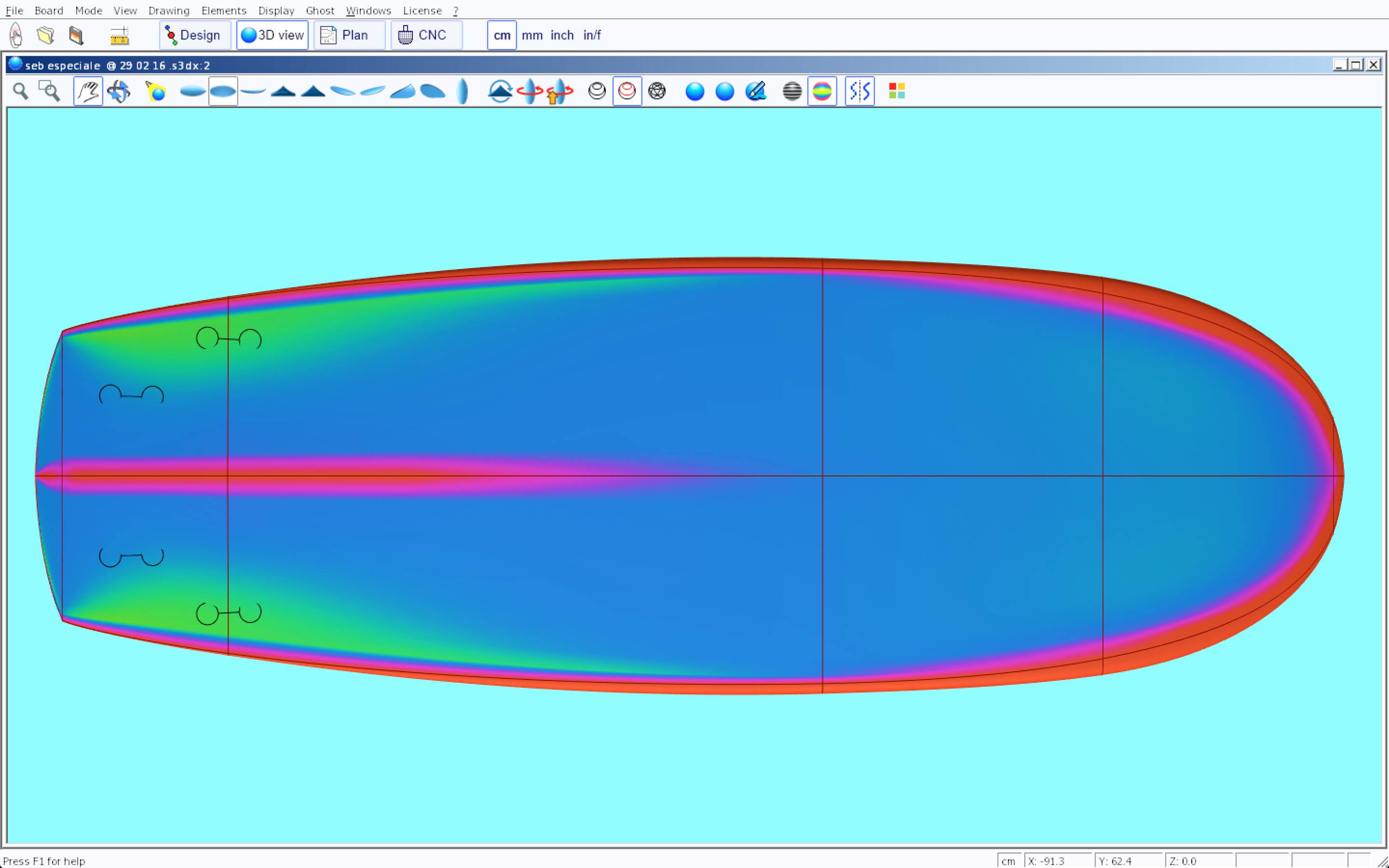Select the zoom-to-region tool

click(49, 91)
